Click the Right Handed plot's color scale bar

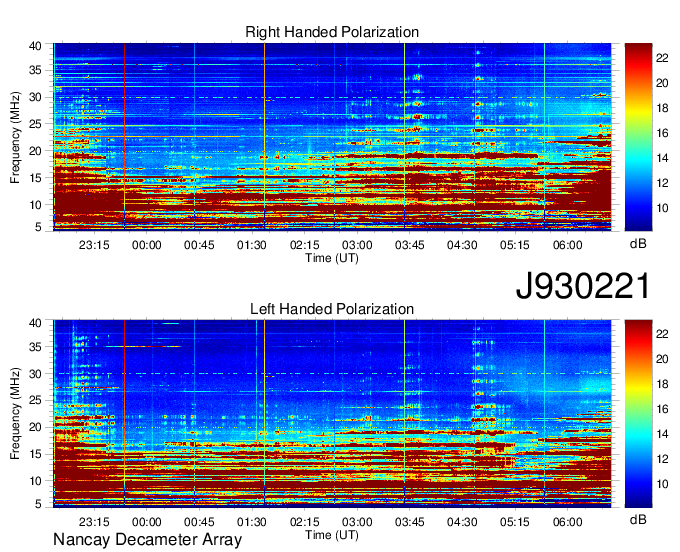(x=638, y=137)
